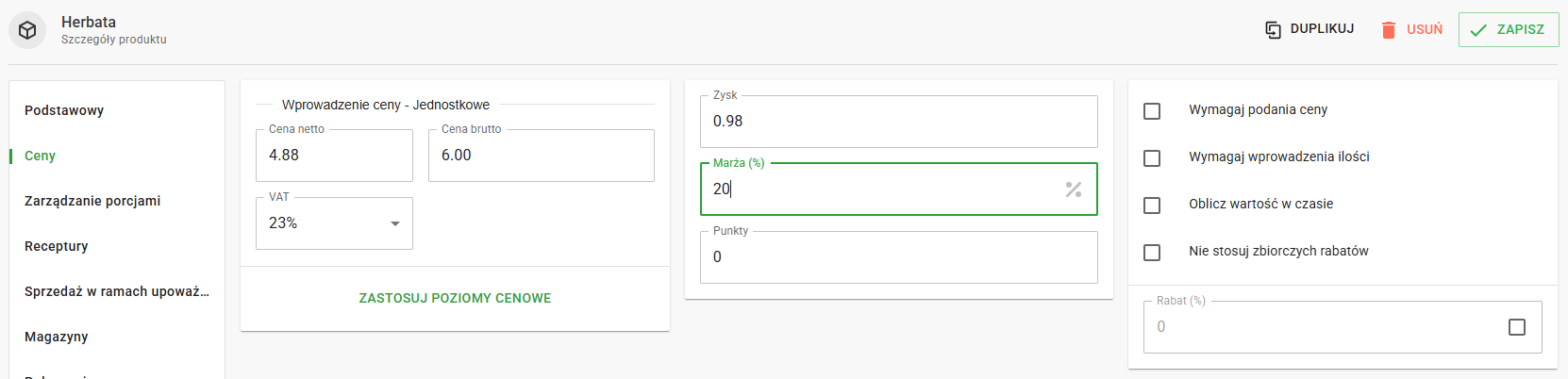Select the Punkty input field

pos(898,257)
